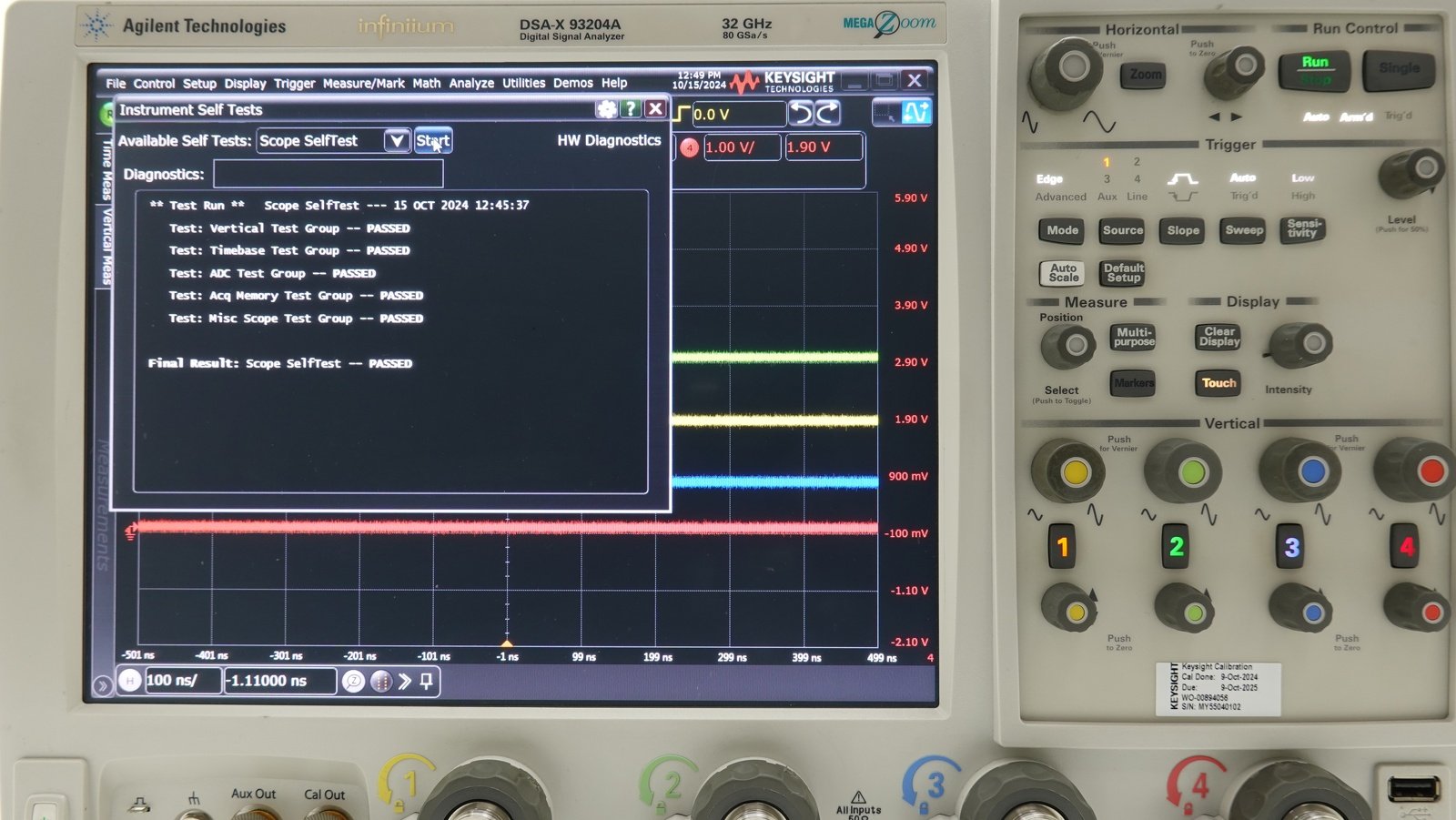The height and width of the screenshot is (820, 1456).
Task: Close the Instrument Self Tests dialog
Action: (x=655, y=109)
